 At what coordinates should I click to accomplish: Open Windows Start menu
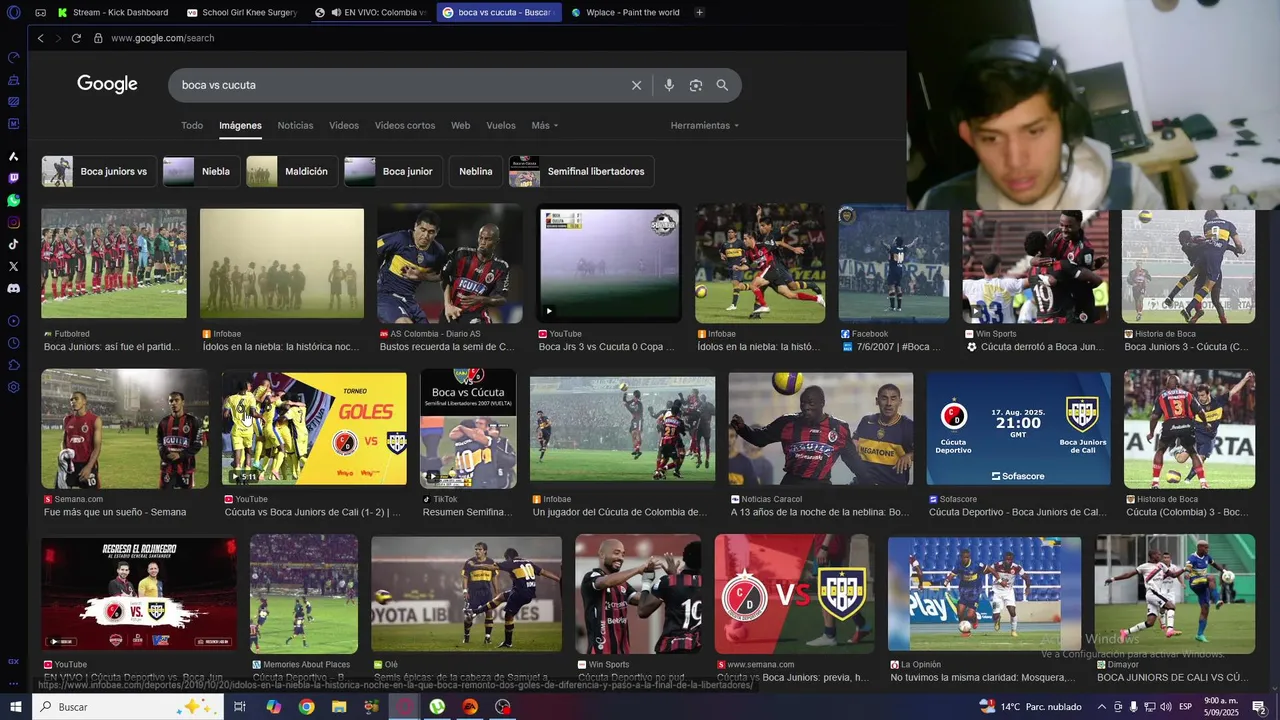[16, 707]
